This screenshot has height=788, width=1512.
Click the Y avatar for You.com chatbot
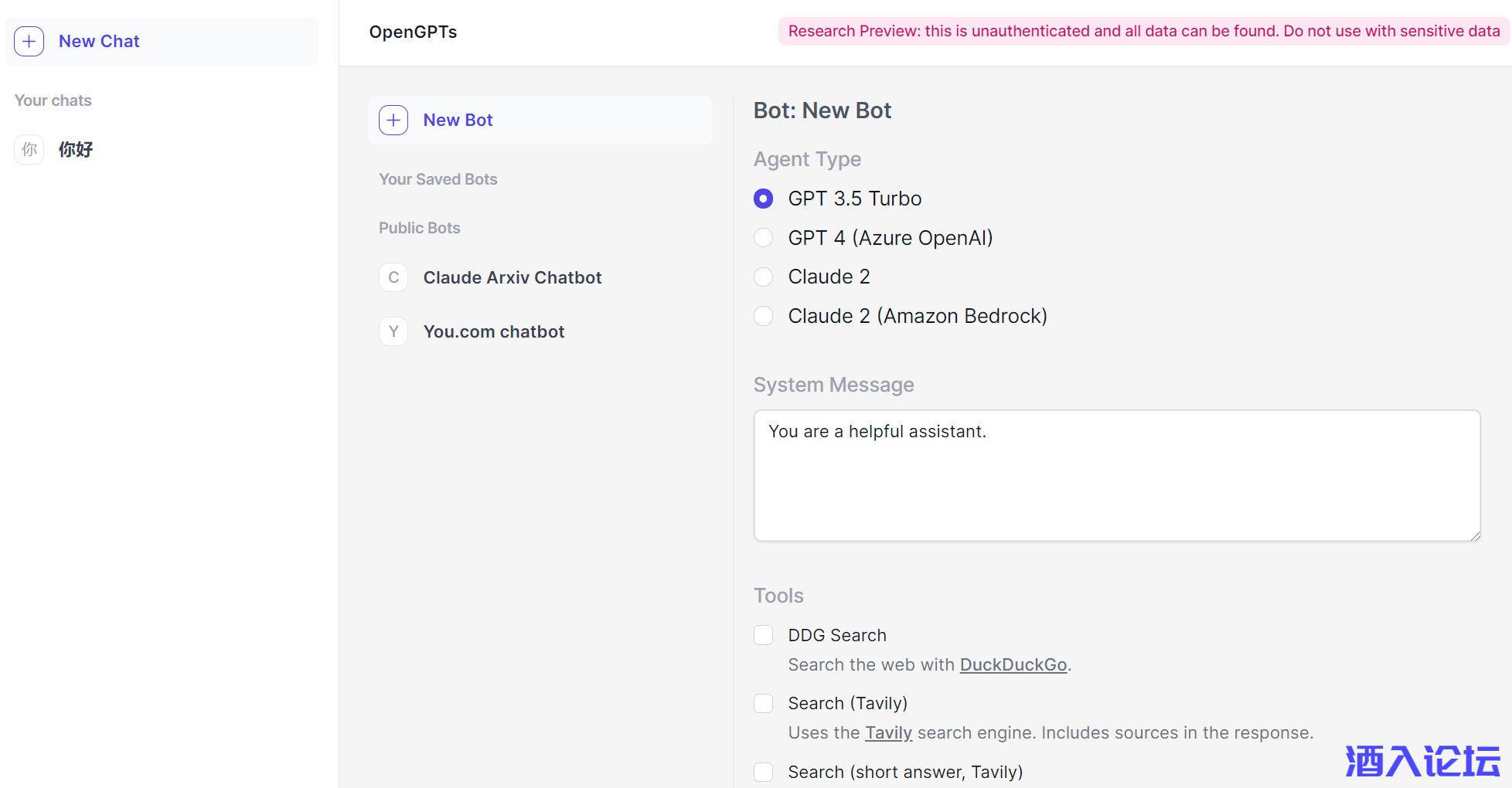pyautogui.click(x=393, y=331)
